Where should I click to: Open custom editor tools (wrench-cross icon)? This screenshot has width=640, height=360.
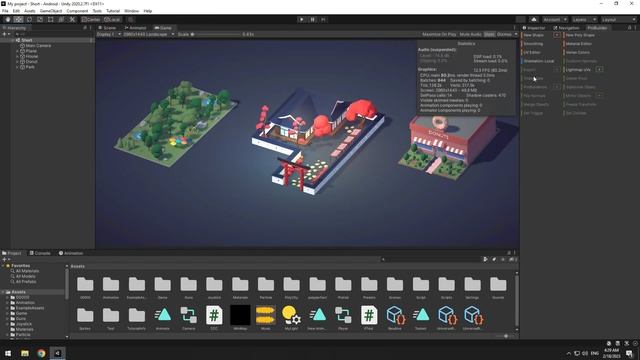(x=72, y=20)
